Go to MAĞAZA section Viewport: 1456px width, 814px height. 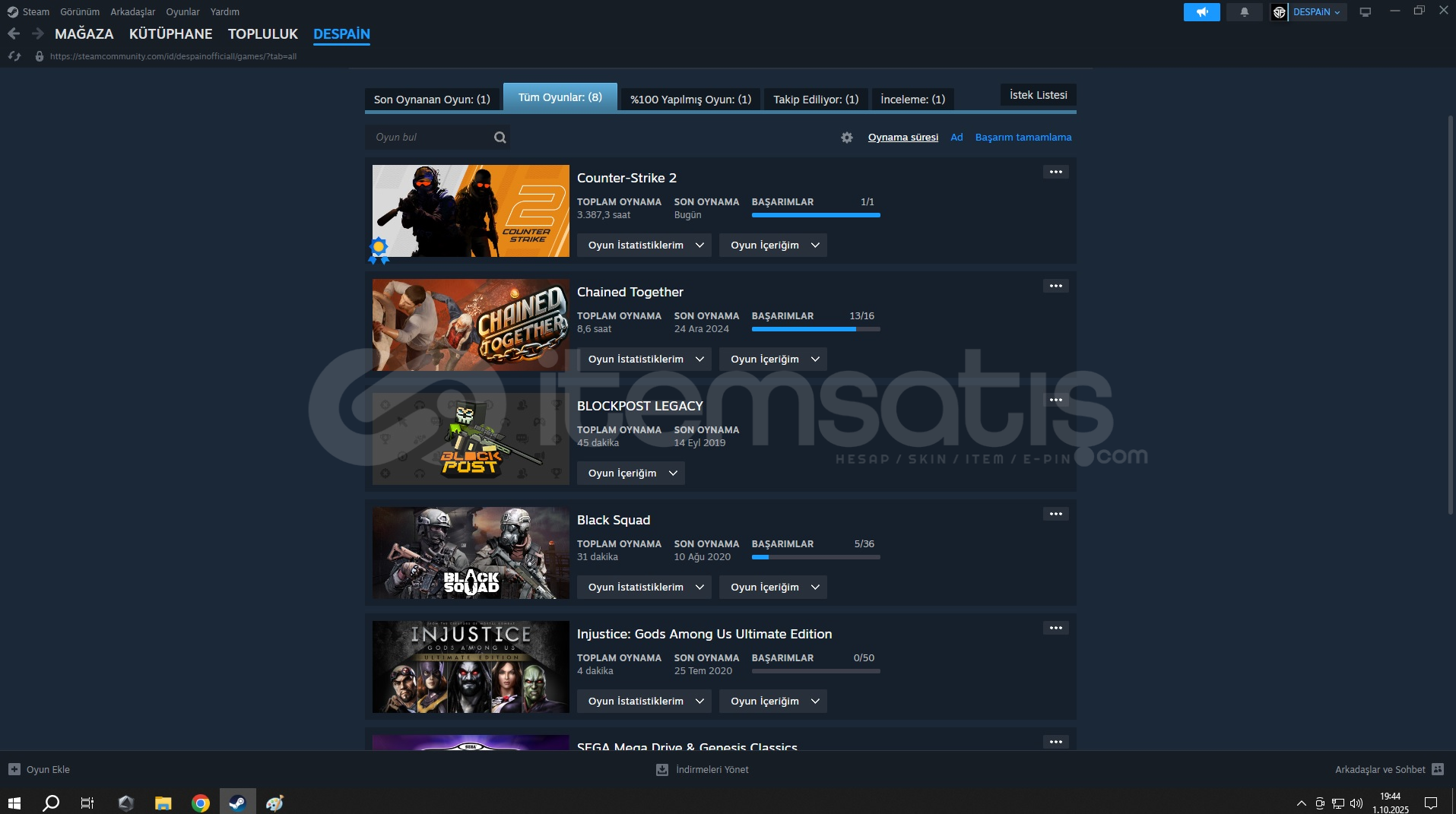pyautogui.click(x=84, y=34)
